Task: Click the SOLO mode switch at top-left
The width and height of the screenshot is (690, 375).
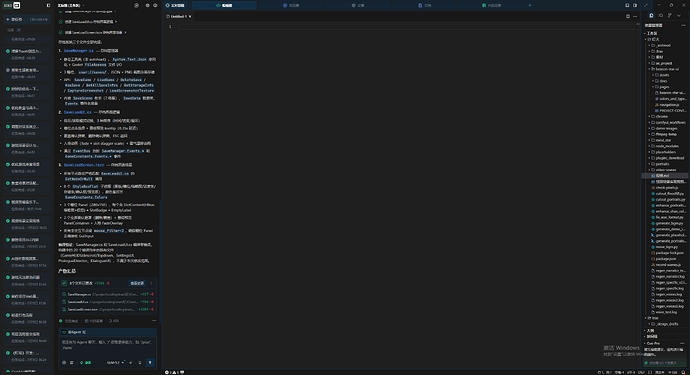Action: (x=12, y=5)
